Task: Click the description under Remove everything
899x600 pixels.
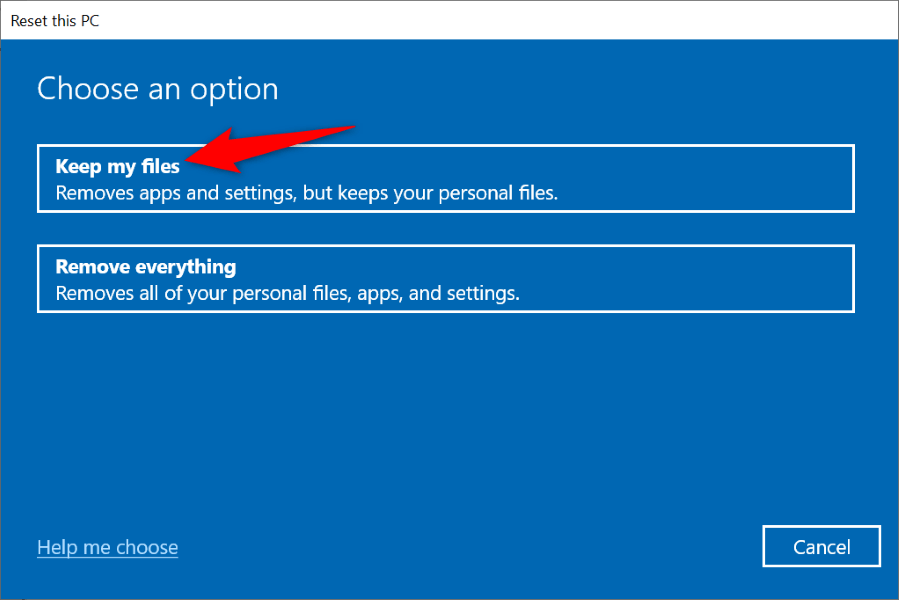Action: click(287, 294)
